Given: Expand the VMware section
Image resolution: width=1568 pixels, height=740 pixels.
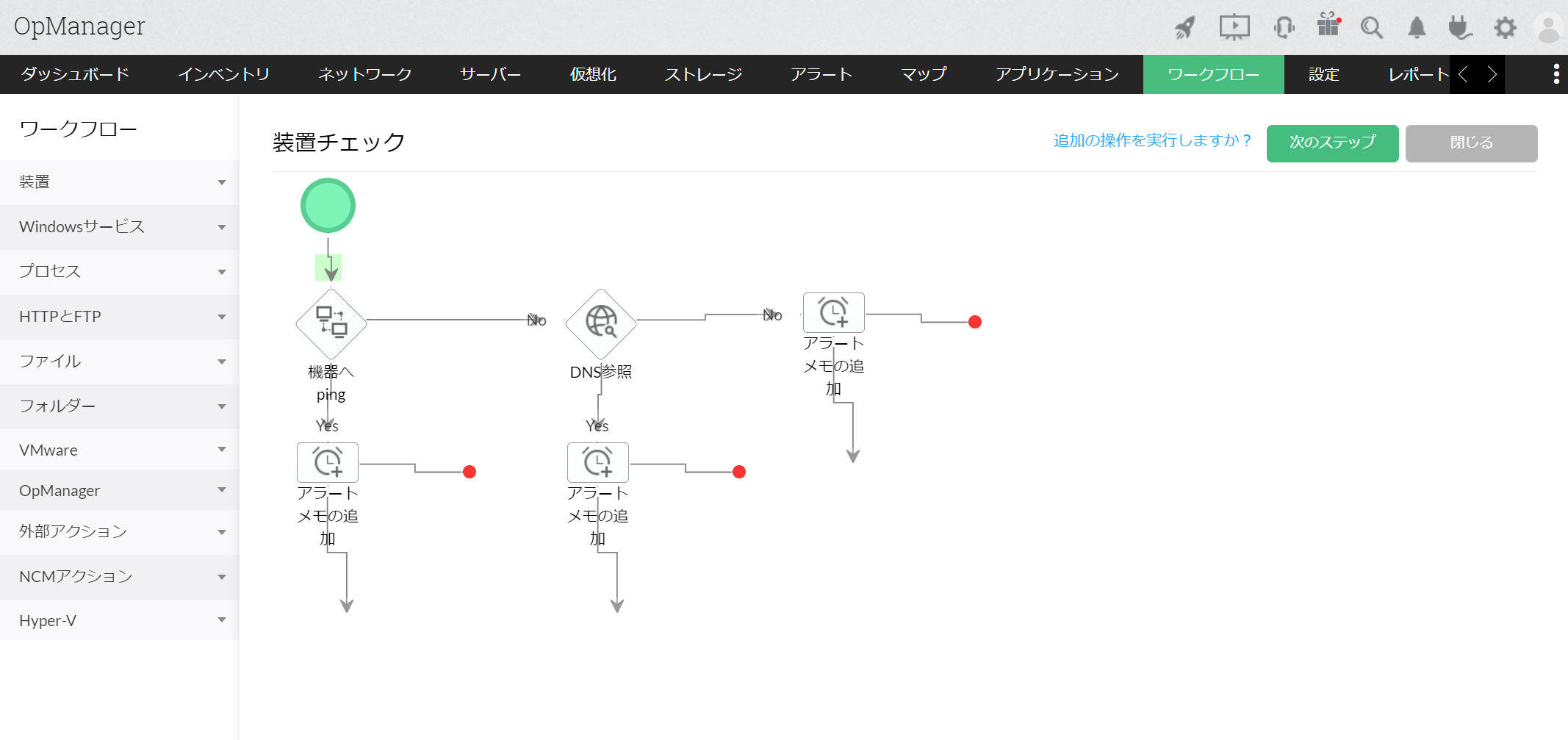Looking at the screenshot, I should [x=120, y=450].
